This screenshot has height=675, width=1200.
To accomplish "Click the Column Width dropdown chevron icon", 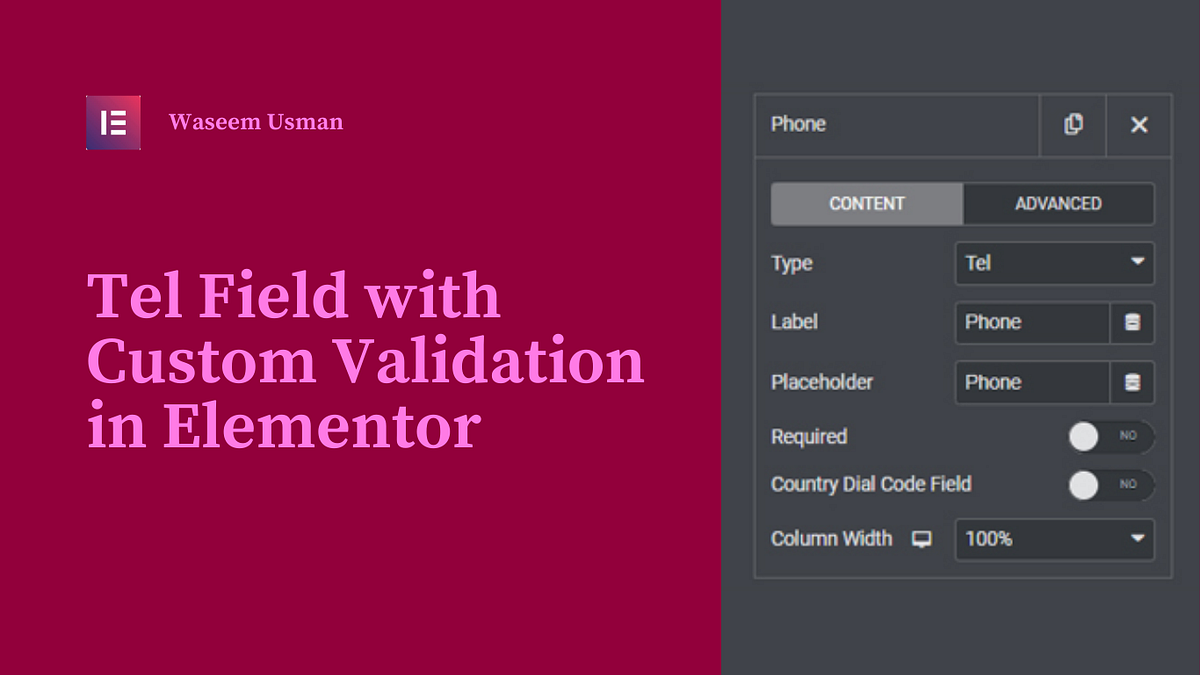I will click(x=1137, y=539).
